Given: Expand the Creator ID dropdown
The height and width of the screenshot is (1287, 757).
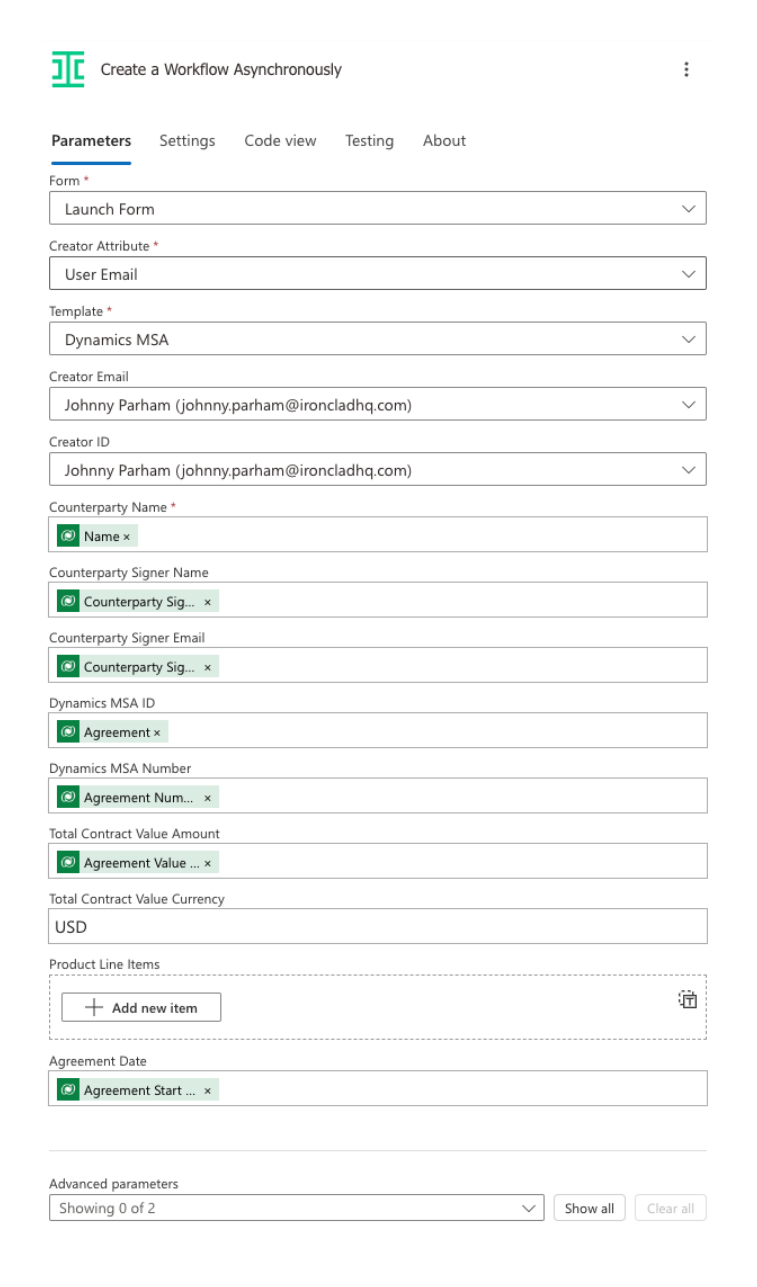Looking at the screenshot, I should 378,470.
